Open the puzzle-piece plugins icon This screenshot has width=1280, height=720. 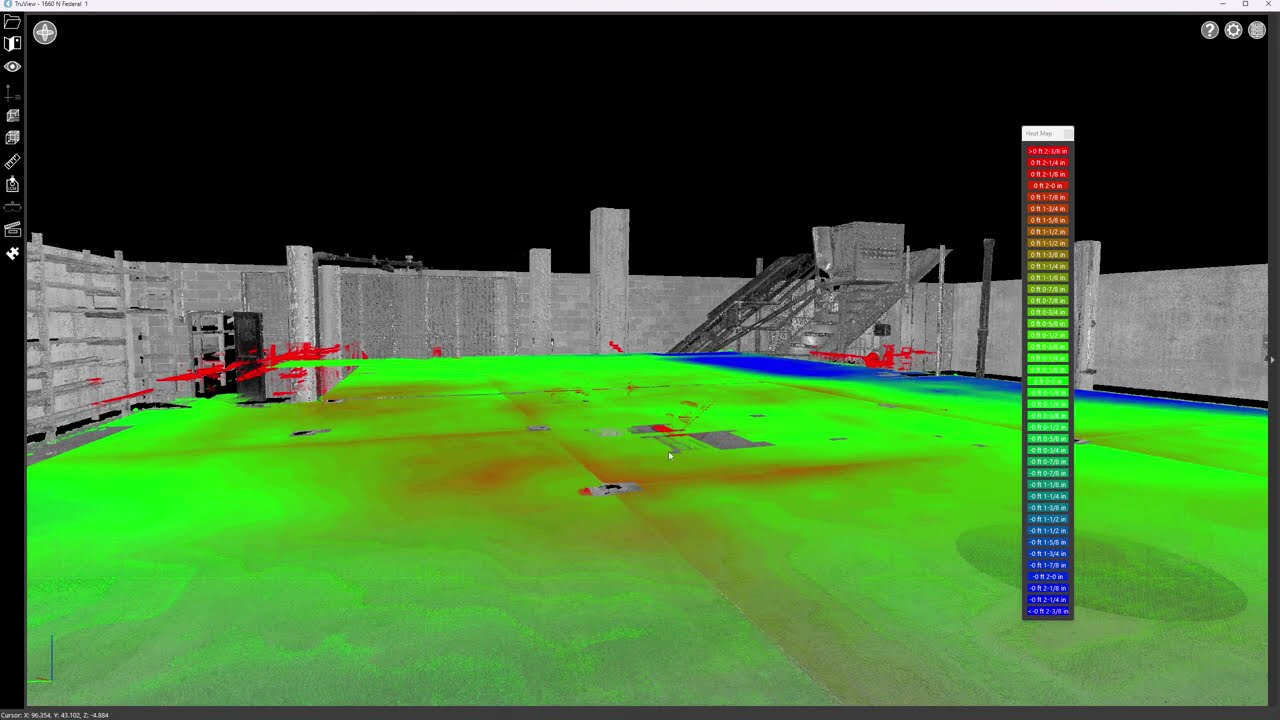12,253
